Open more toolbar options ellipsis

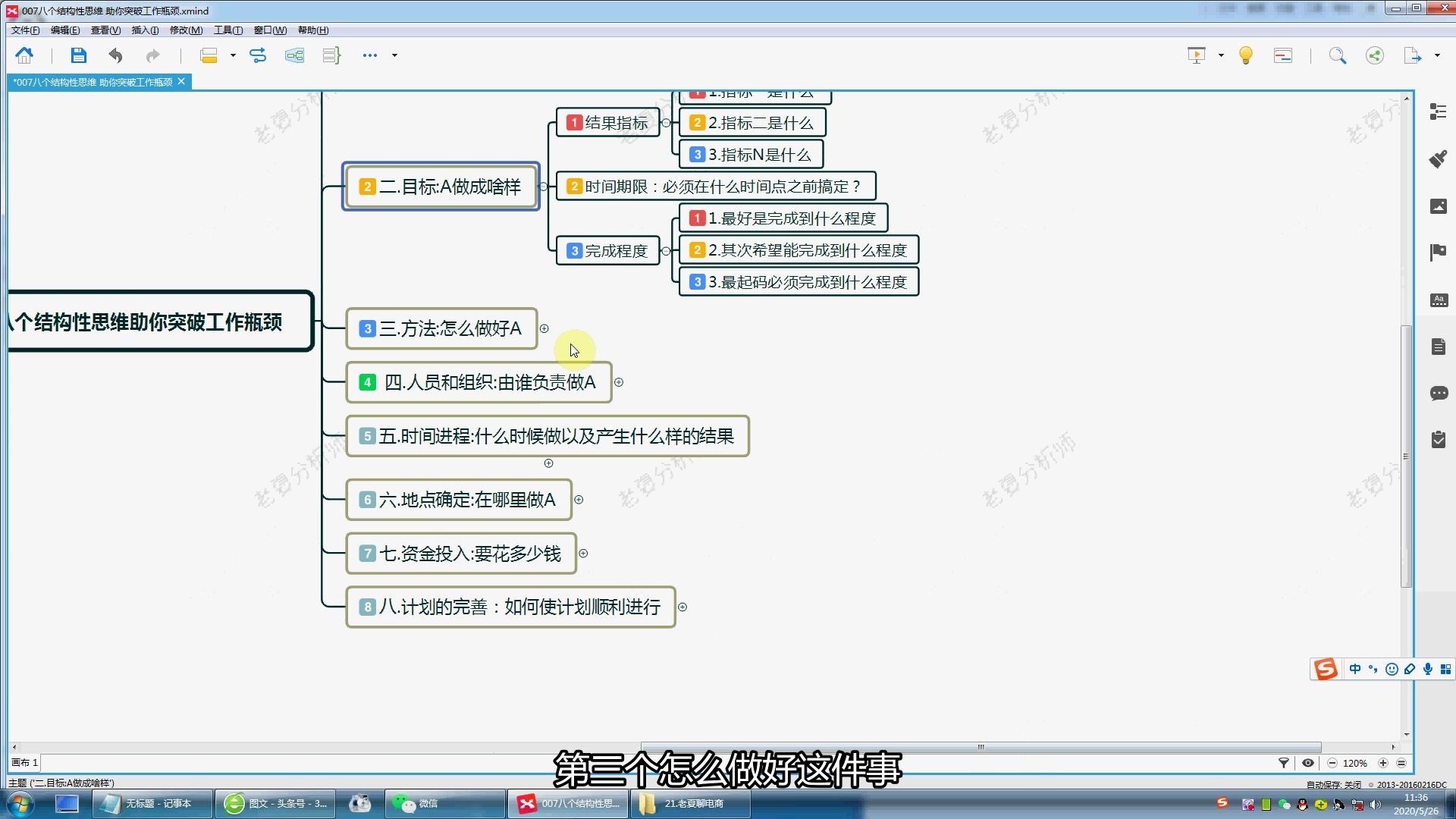370,55
